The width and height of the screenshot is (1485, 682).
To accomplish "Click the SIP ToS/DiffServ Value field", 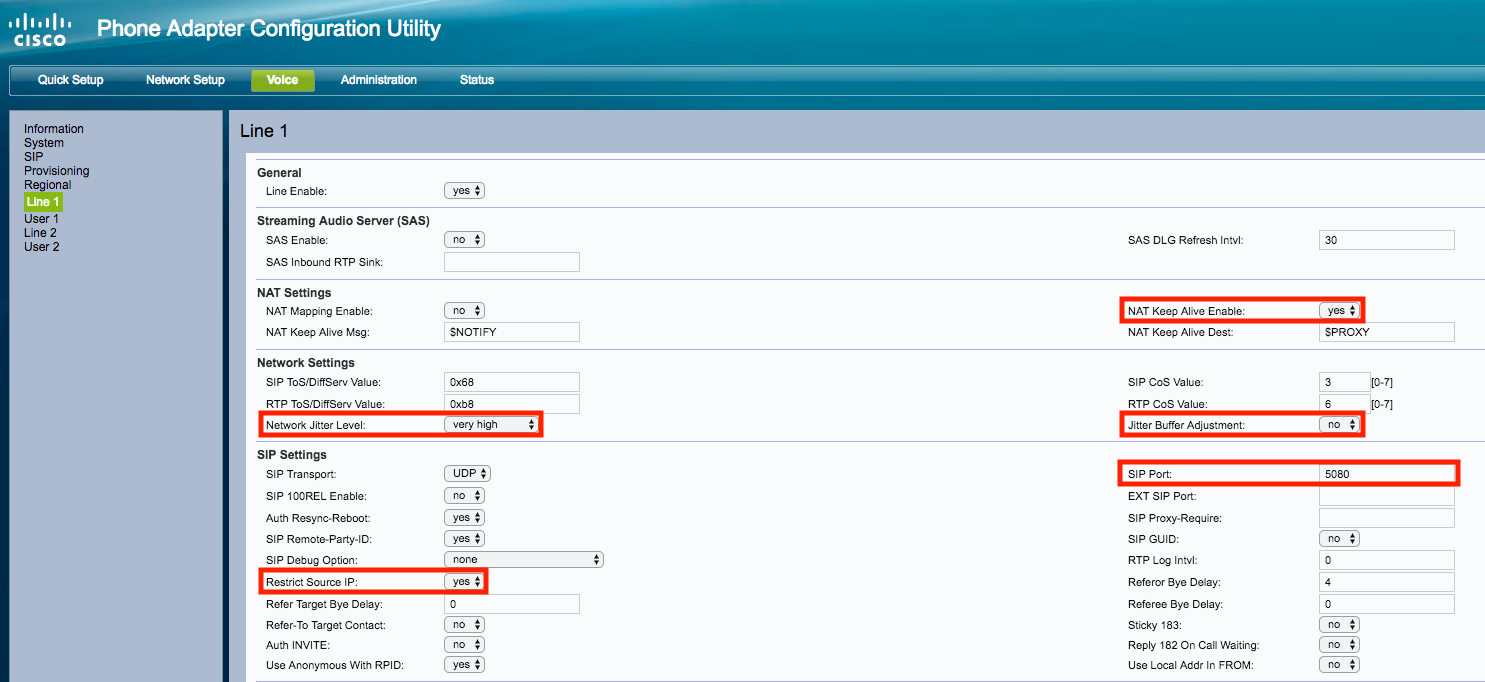I will pyautogui.click(x=512, y=382).
